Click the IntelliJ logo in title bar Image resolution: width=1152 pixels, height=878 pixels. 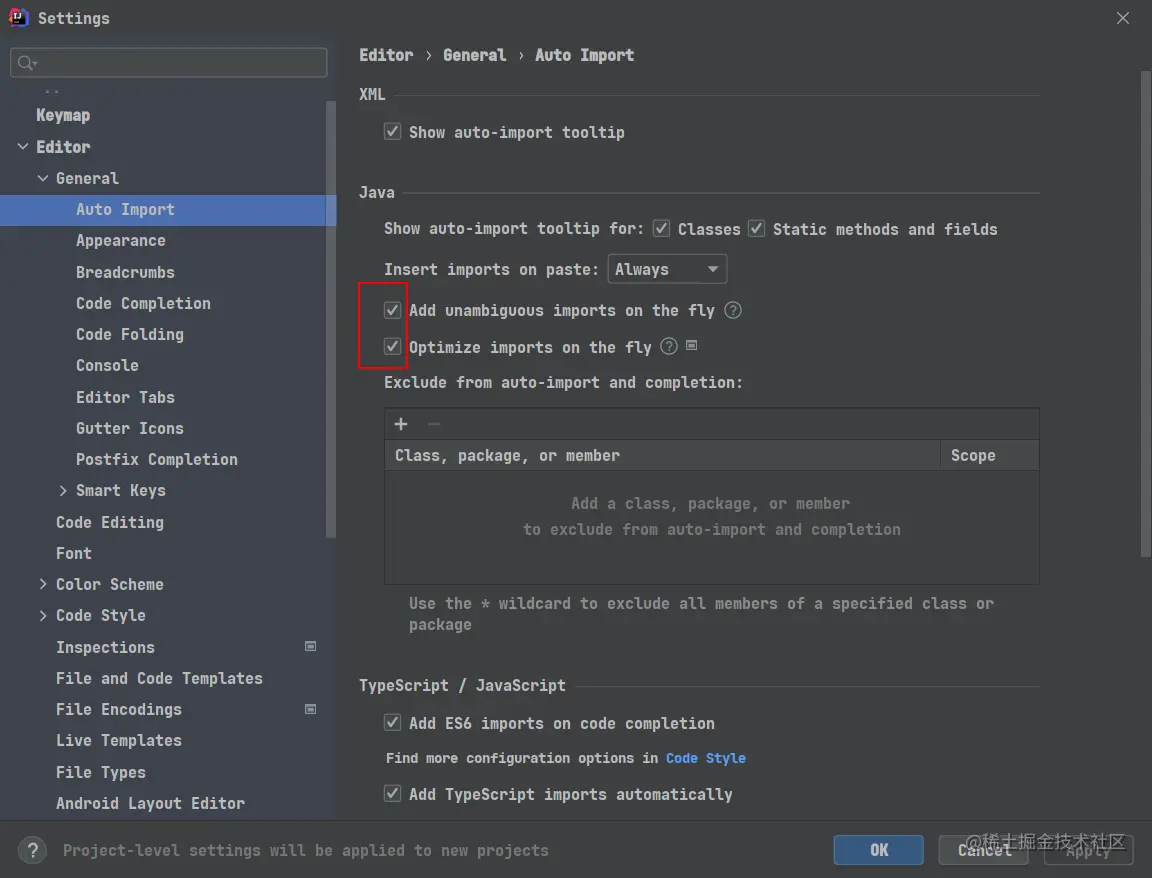click(18, 17)
